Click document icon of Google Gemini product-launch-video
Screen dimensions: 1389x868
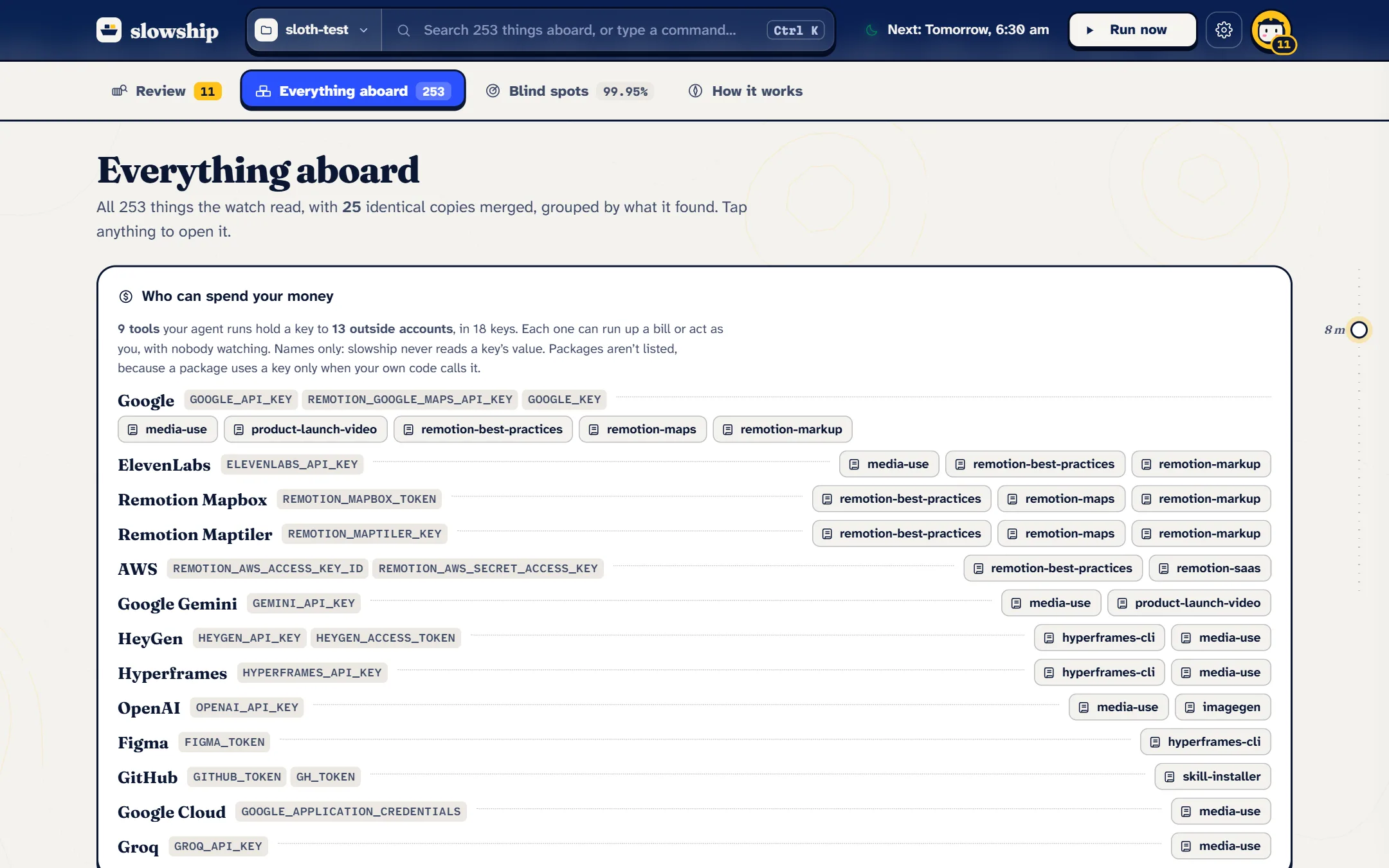pyautogui.click(x=1122, y=603)
